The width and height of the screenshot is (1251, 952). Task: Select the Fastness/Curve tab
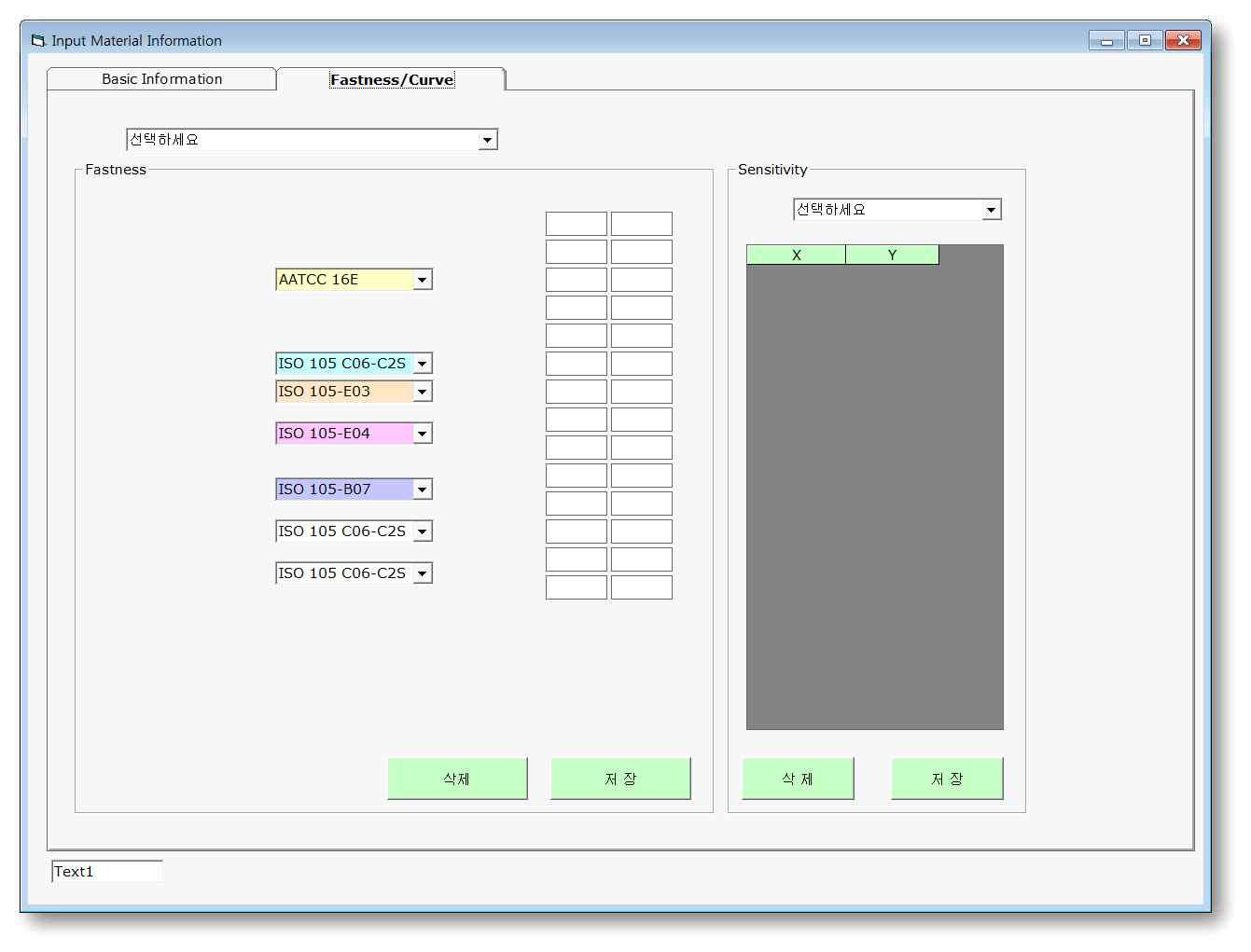(x=392, y=79)
